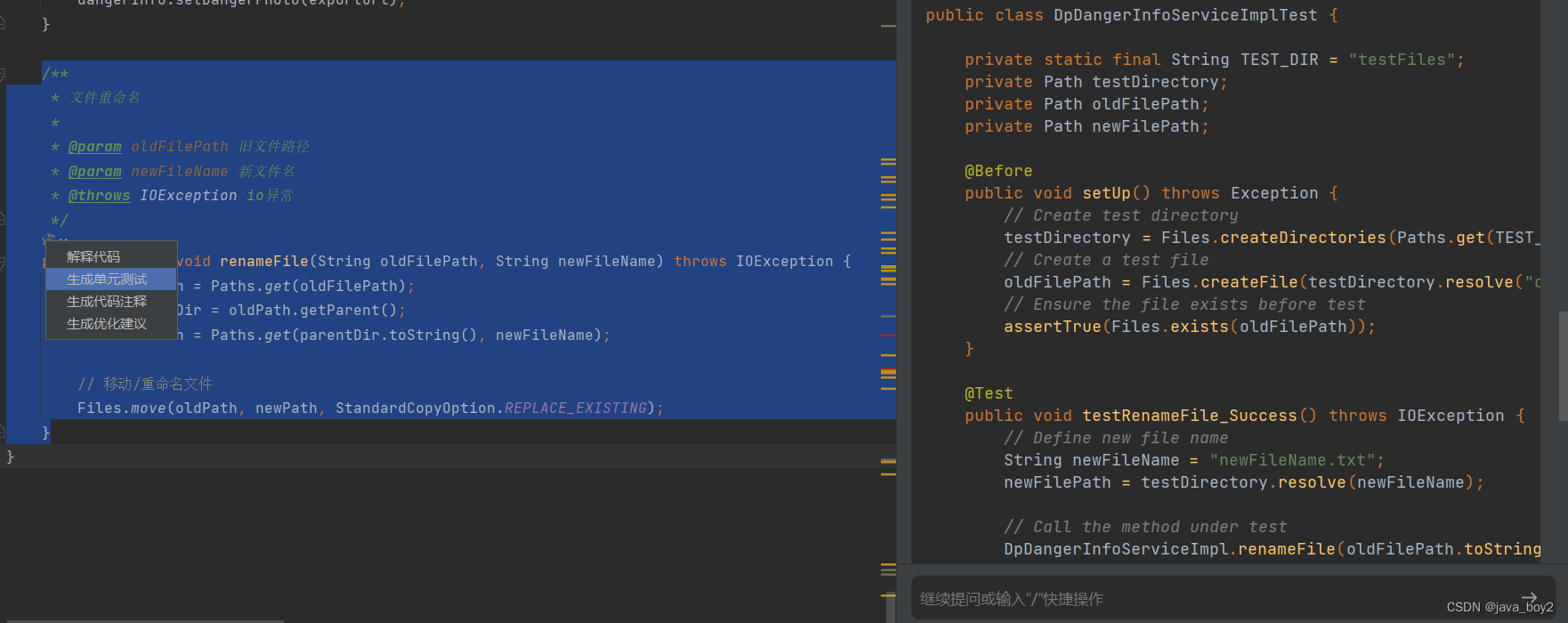
Task: Send the message with the arrow icon
Action: 1529,597
